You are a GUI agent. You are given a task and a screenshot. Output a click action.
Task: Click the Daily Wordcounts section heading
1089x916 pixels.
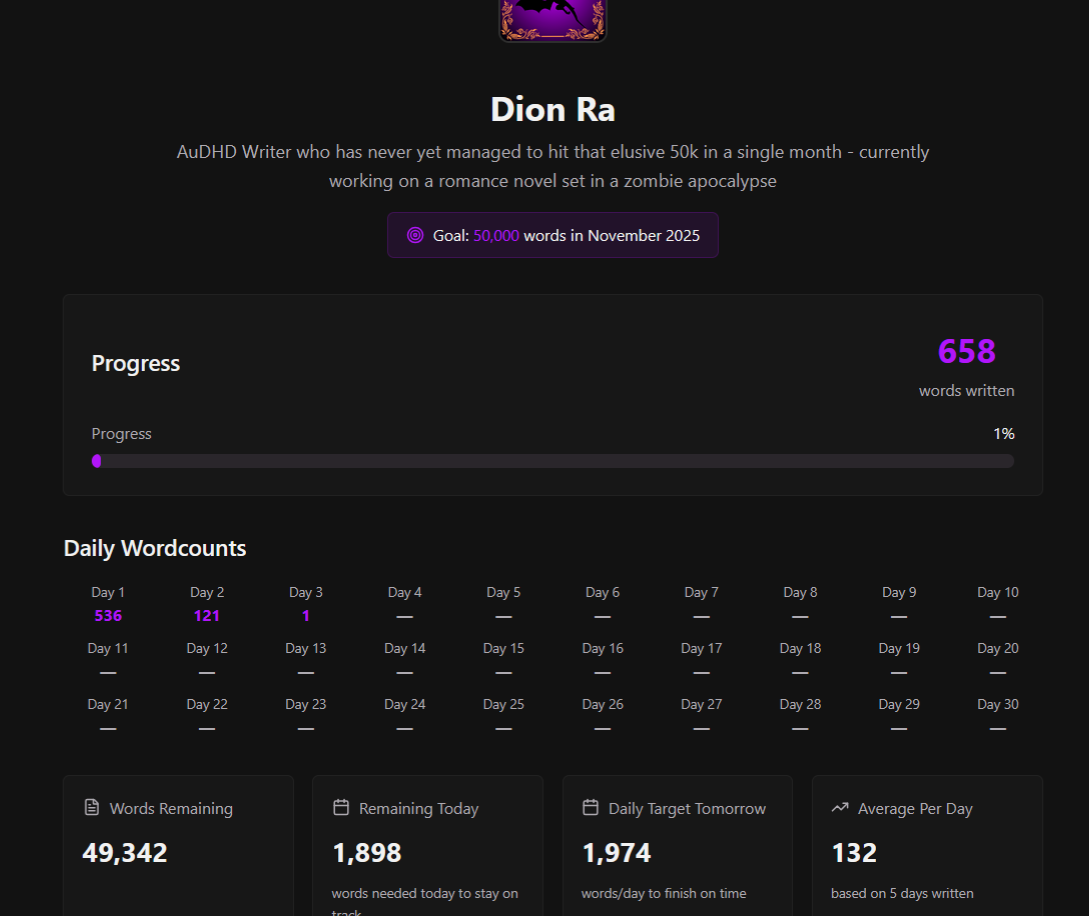coord(155,548)
